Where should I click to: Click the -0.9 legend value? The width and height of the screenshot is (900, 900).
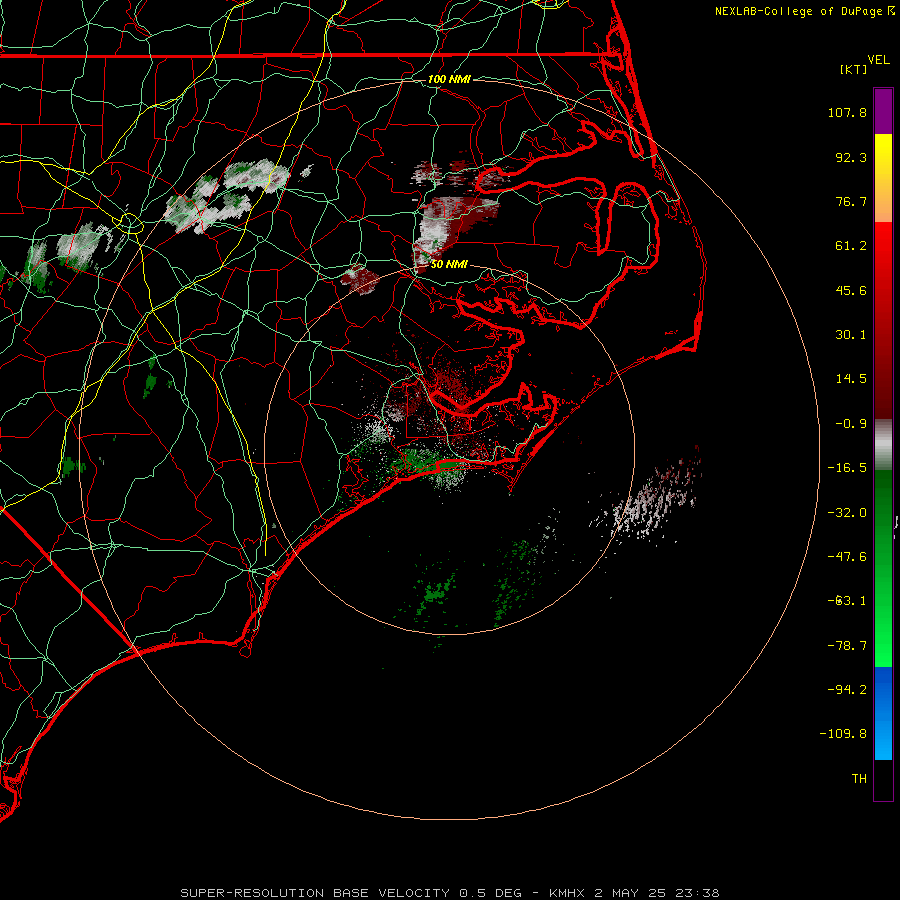coord(851,424)
